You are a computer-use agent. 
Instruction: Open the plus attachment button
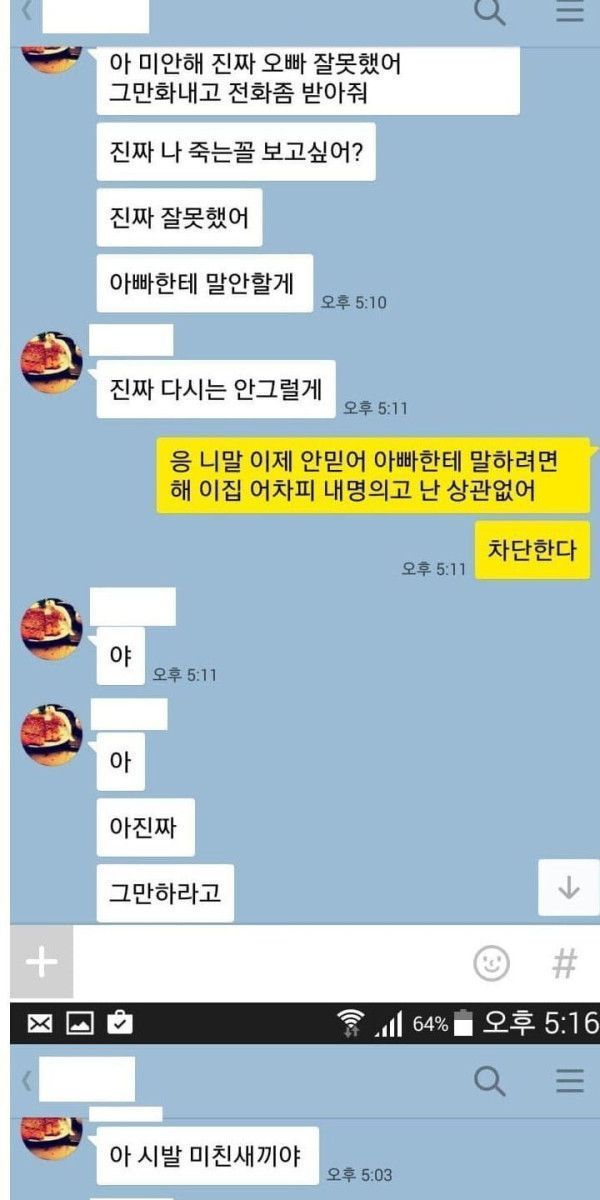pyautogui.click(x=41, y=962)
